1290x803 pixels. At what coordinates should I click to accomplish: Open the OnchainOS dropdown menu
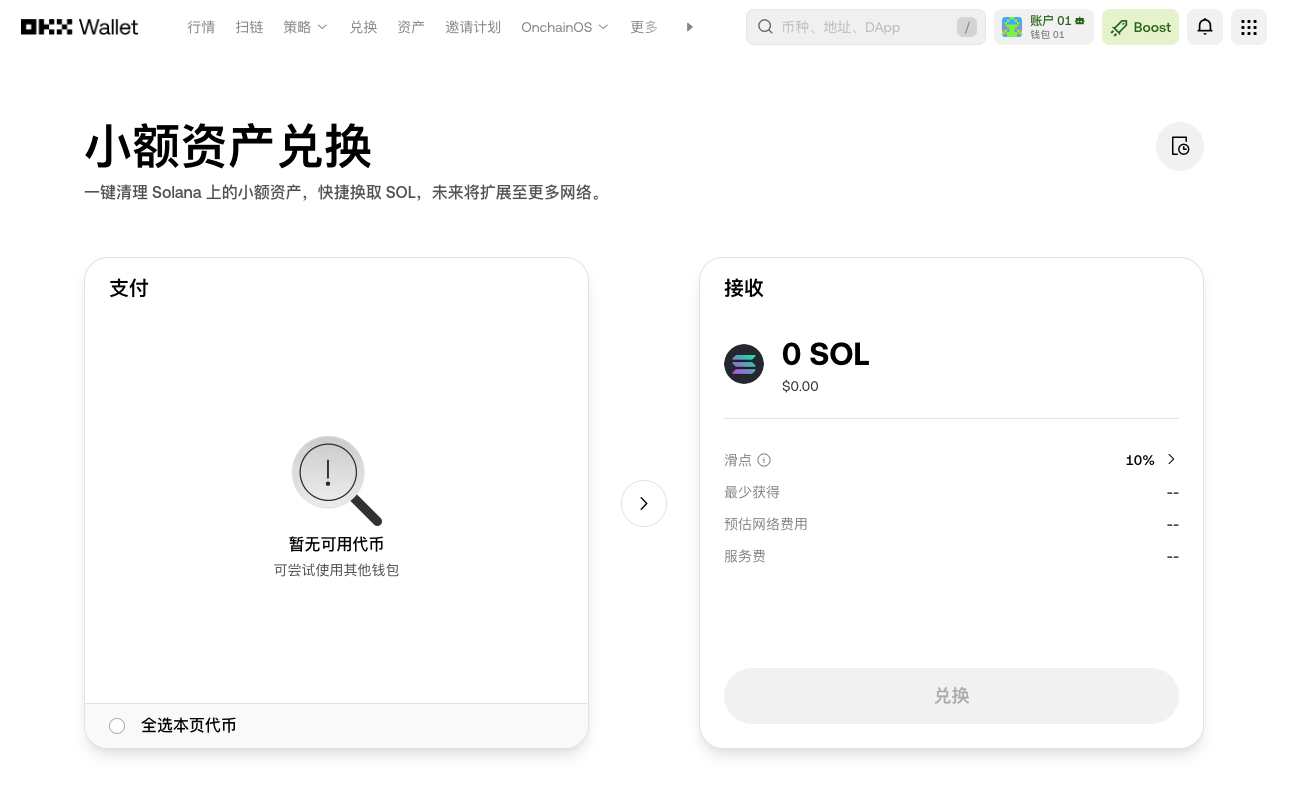point(564,27)
